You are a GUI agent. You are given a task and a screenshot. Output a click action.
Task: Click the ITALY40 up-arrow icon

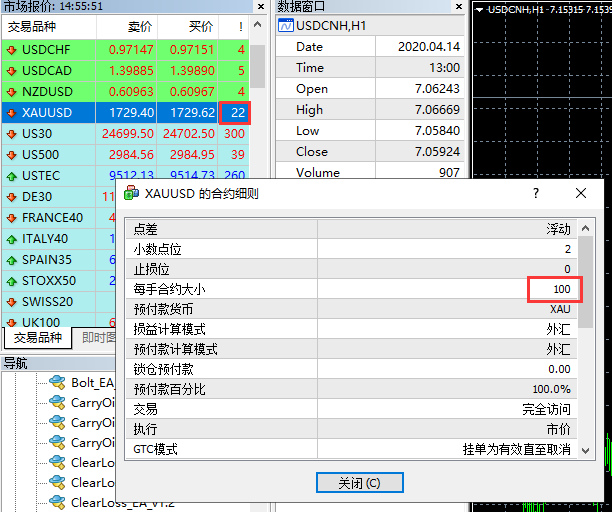tap(12, 239)
